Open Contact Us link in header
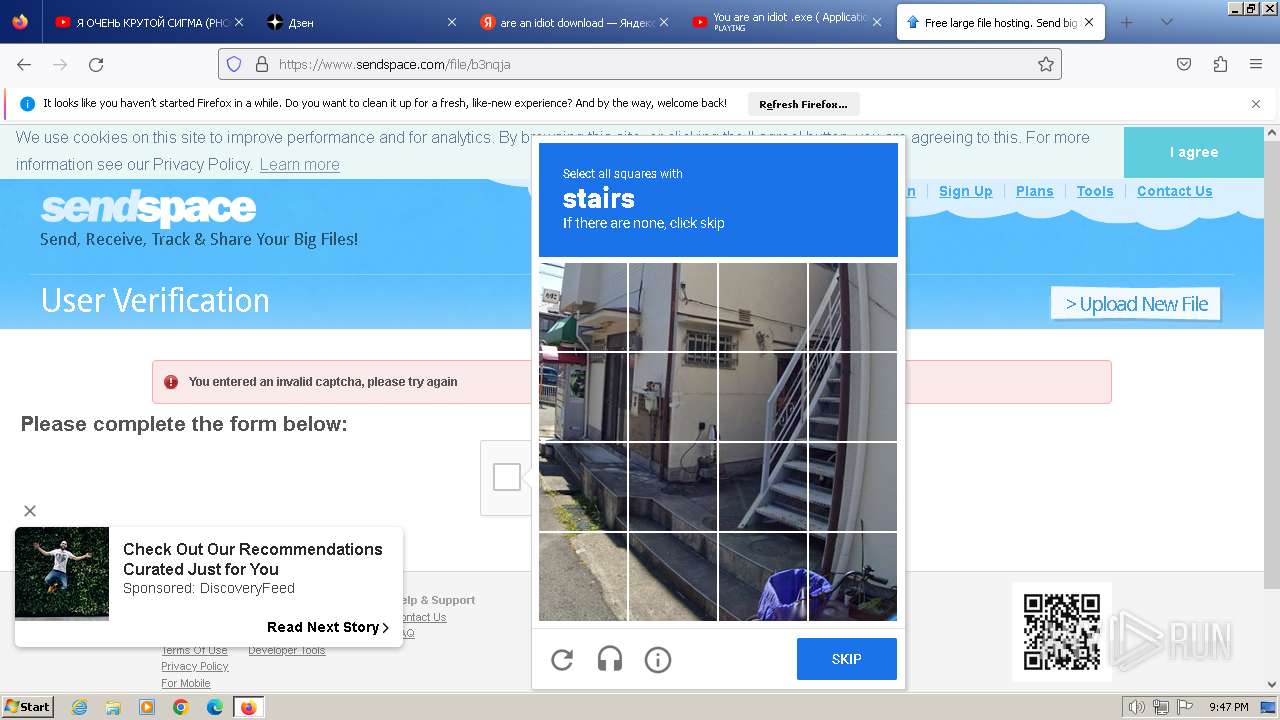 [x=1174, y=191]
